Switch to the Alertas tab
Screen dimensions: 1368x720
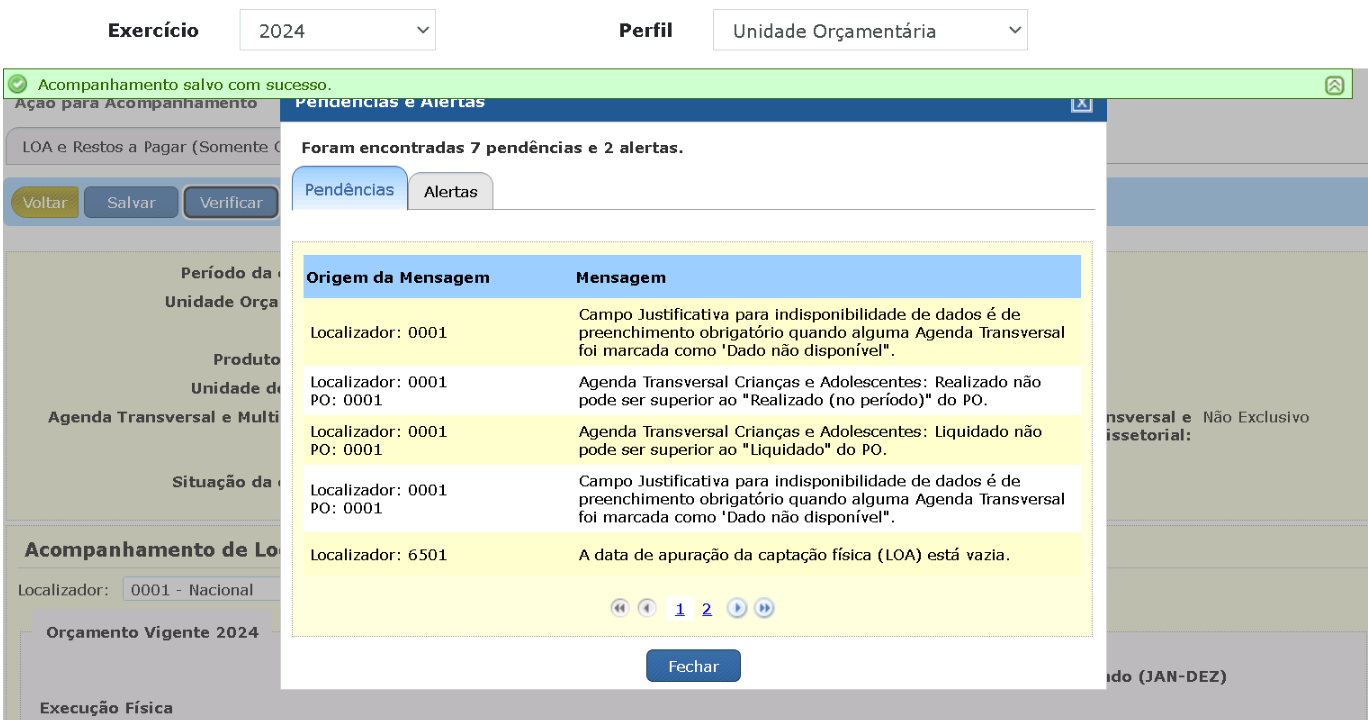click(451, 192)
